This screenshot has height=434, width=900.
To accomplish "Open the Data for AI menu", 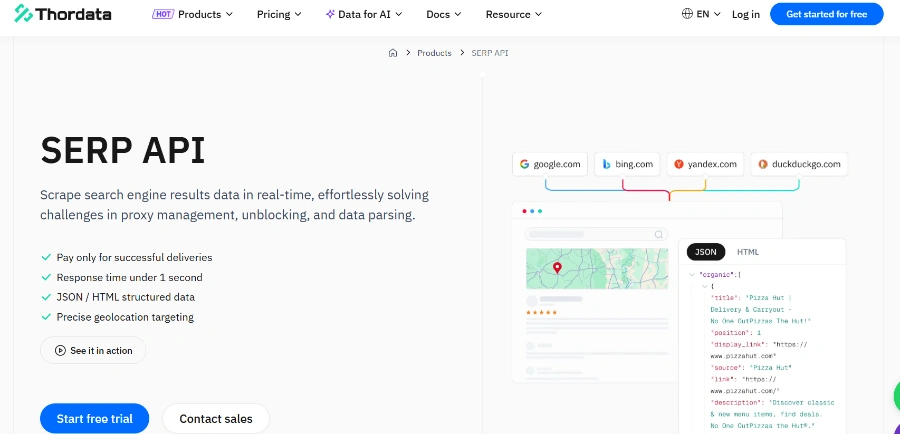I will (364, 14).
